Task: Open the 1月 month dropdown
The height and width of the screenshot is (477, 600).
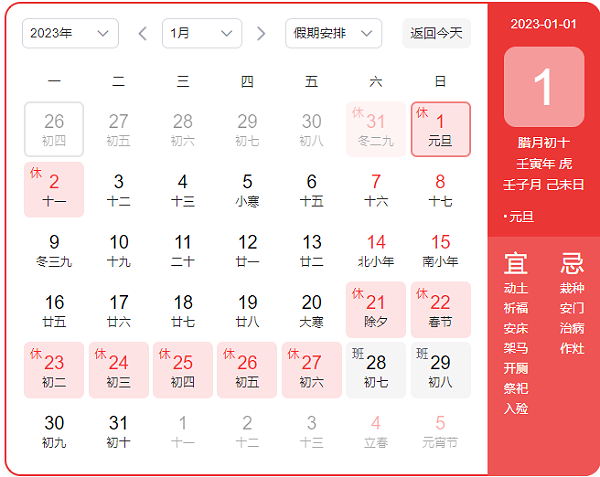Action: [201, 33]
